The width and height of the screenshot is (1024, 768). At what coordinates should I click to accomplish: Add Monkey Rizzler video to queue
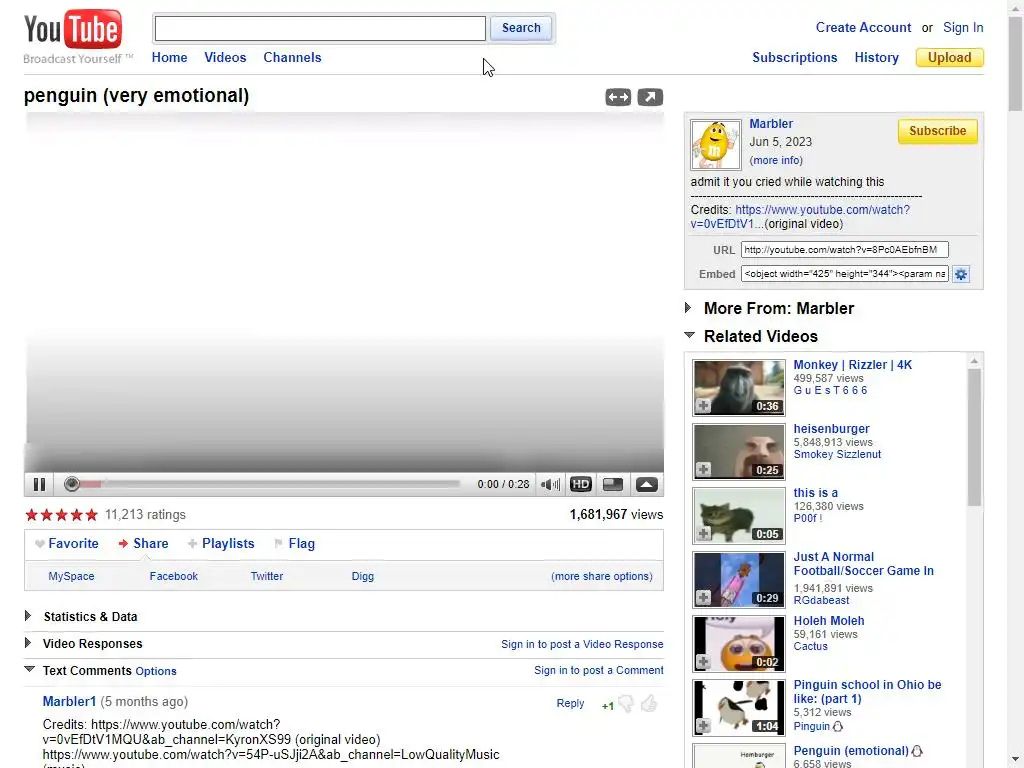[x=703, y=406]
